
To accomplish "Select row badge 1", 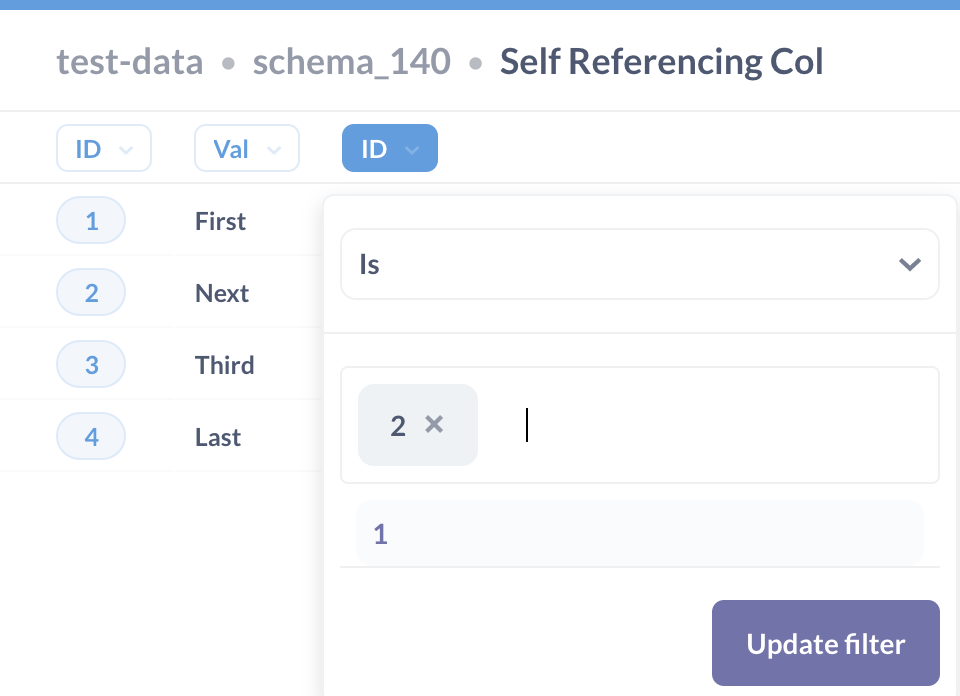I will pos(91,220).
